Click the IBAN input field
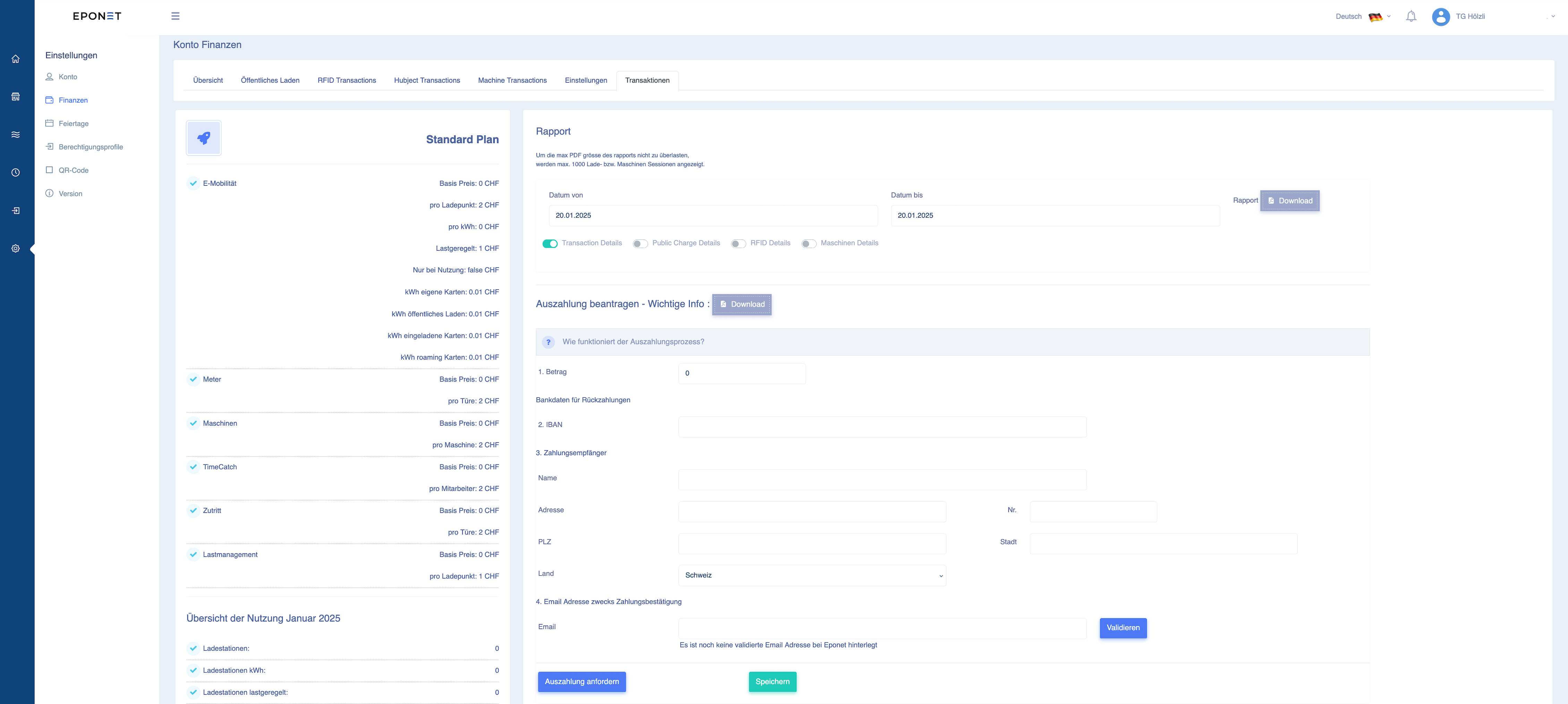 point(883,427)
